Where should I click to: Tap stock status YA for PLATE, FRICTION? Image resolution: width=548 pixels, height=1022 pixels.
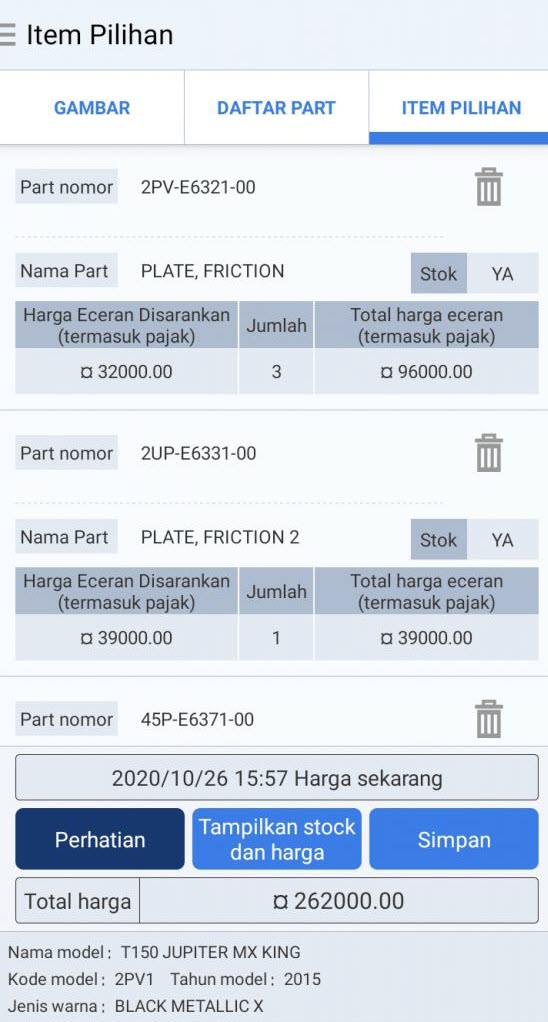click(x=502, y=274)
